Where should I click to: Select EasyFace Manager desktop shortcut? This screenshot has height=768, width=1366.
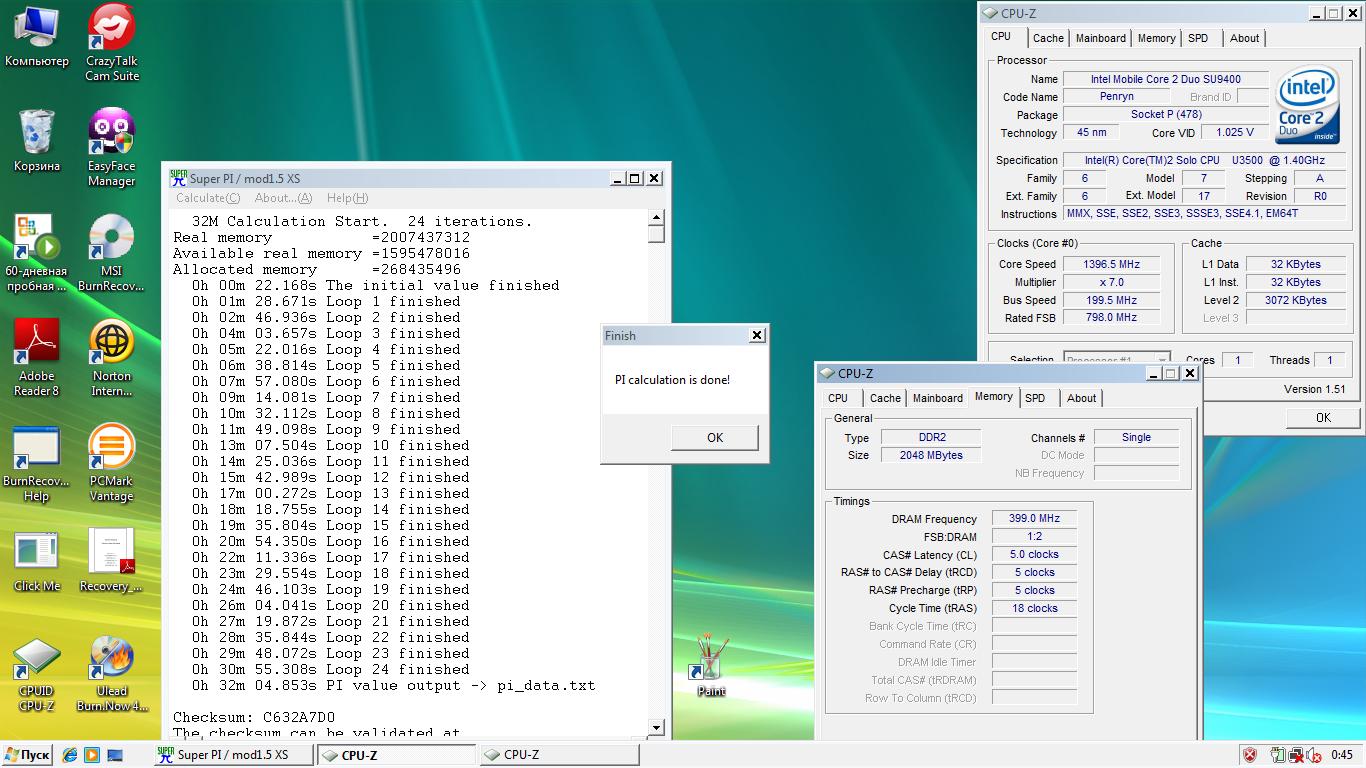coord(111,148)
